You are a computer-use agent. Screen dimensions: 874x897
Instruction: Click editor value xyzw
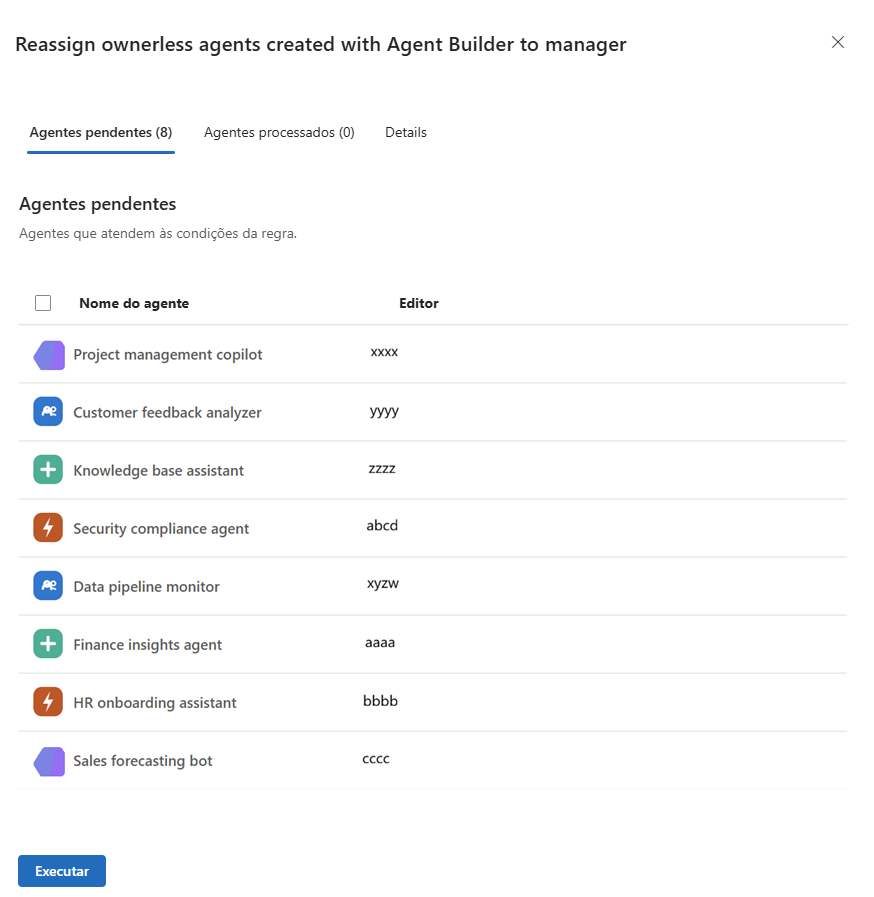pyautogui.click(x=383, y=584)
